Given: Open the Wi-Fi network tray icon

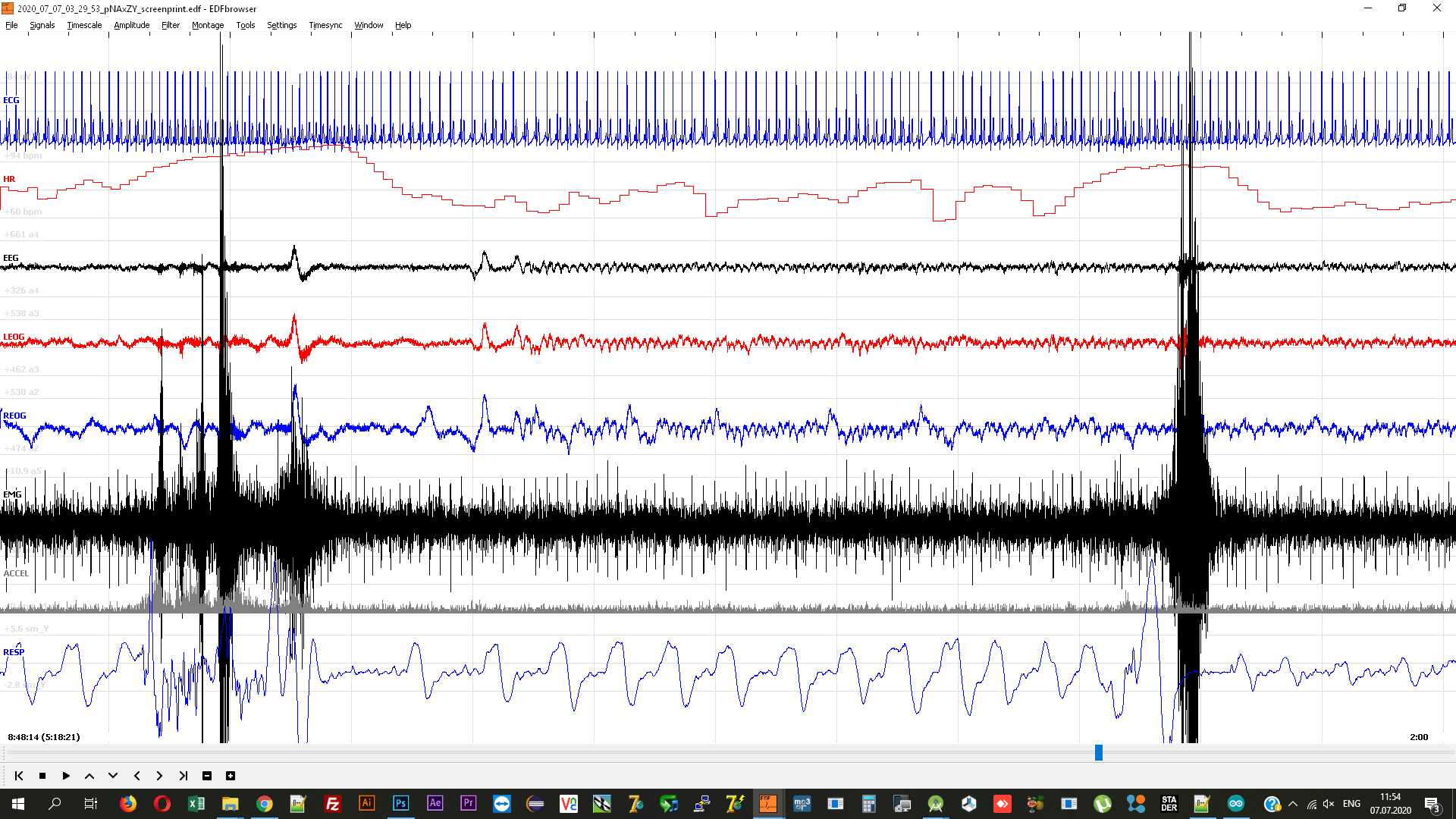Looking at the screenshot, I should (1312, 804).
